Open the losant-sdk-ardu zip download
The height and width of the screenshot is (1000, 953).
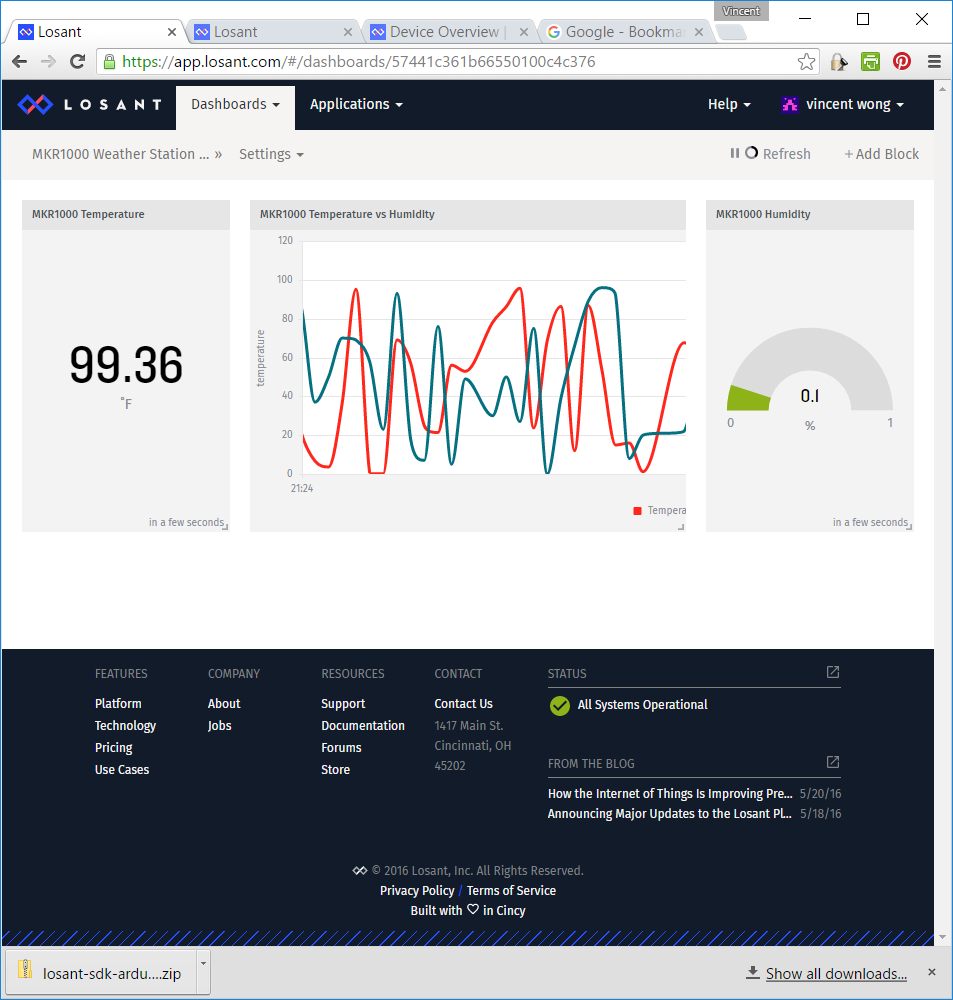point(100,972)
